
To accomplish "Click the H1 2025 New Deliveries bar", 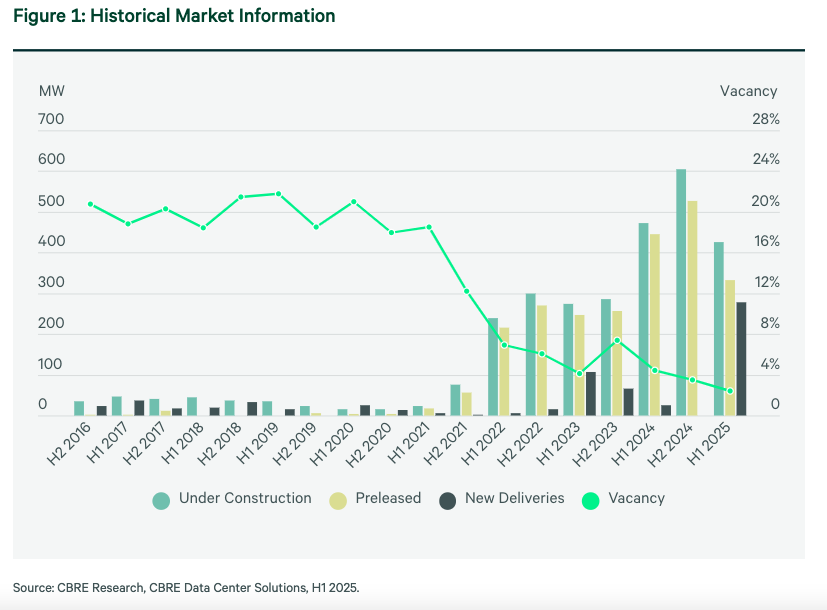I will click(741, 358).
